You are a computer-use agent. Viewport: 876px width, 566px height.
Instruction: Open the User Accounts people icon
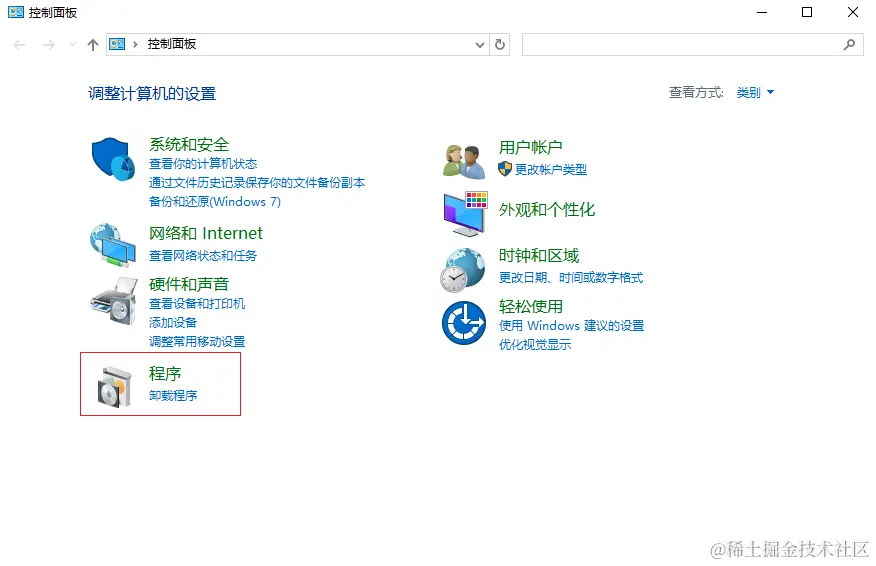click(x=464, y=161)
